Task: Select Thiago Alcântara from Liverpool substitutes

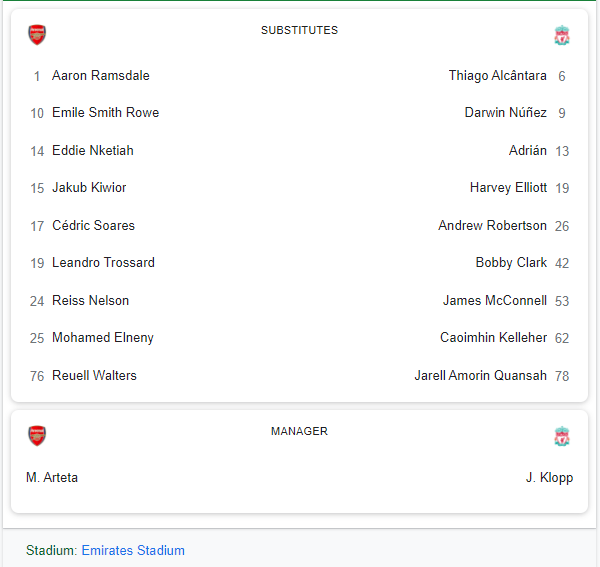Action: [497, 76]
